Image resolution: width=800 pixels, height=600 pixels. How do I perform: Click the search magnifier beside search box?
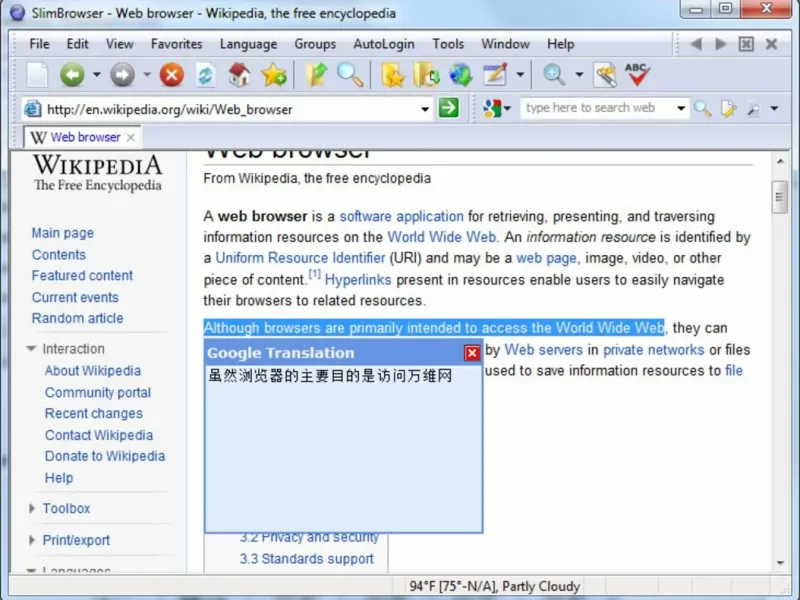[703, 109]
